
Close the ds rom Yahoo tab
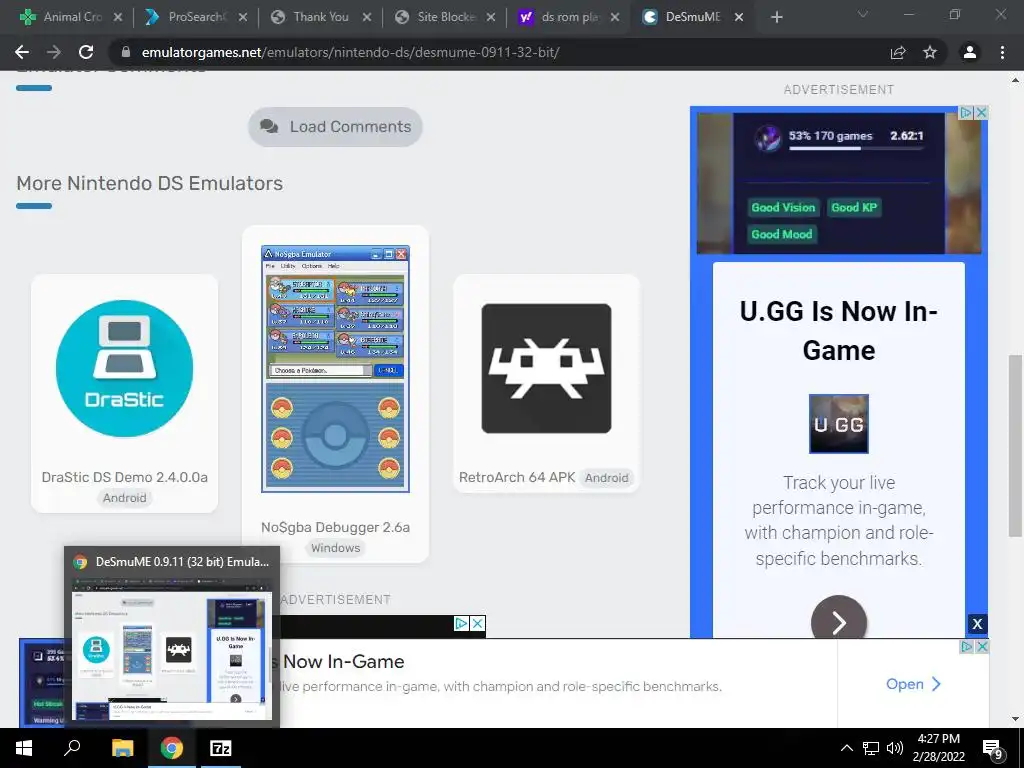point(615,17)
